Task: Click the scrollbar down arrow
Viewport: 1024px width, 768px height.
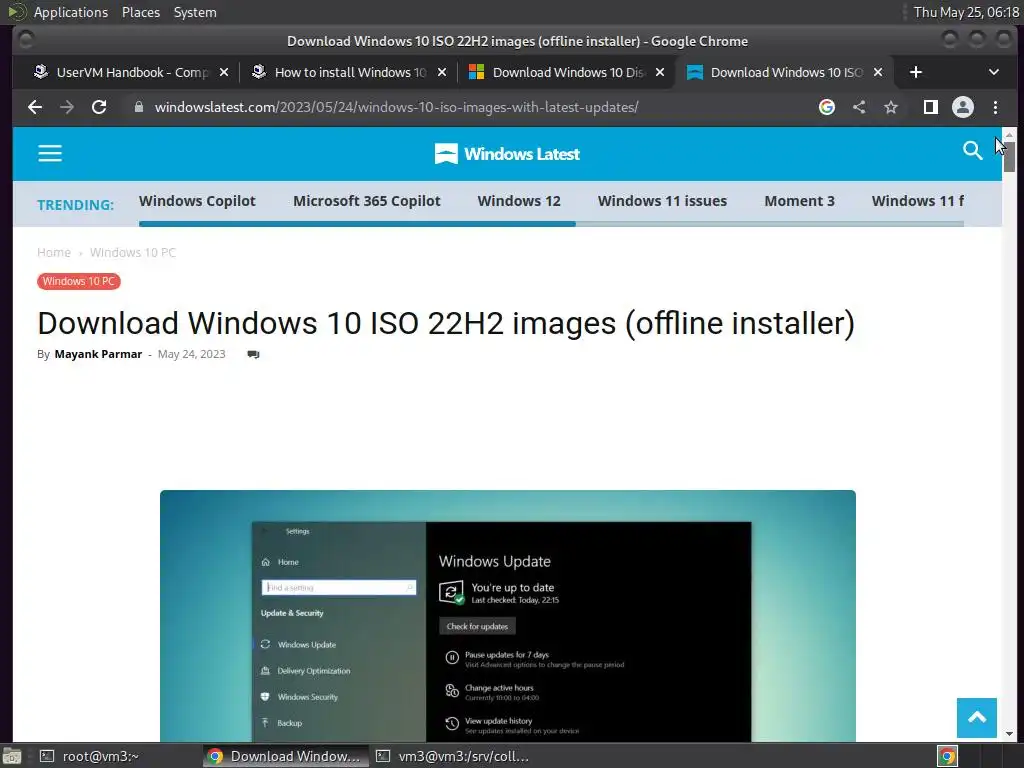Action: pos(1009,733)
